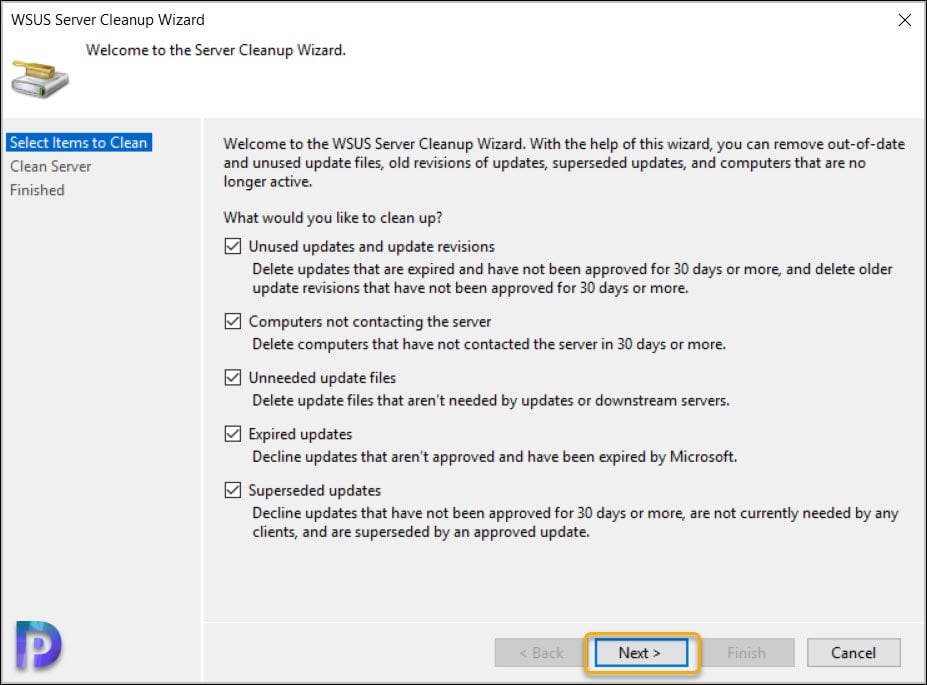Disable the Superseded updates checkbox
This screenshot has height=685, width=927.
pos(233,490)
